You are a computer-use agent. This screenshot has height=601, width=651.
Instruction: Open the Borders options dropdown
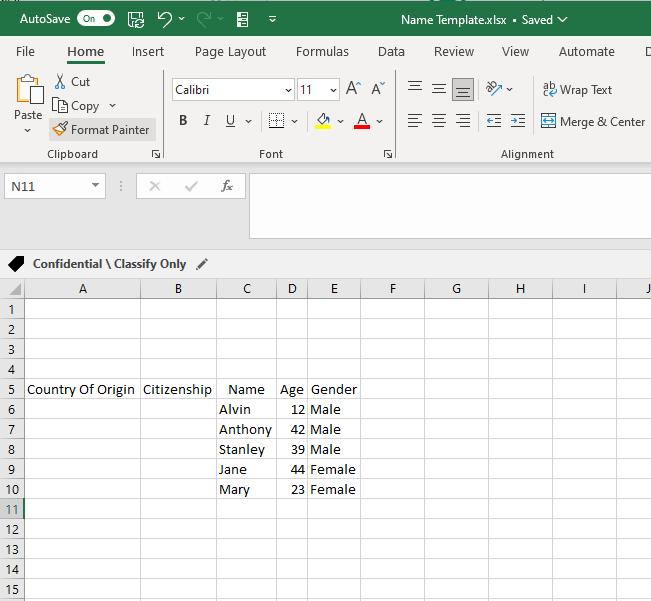[294, 121]
